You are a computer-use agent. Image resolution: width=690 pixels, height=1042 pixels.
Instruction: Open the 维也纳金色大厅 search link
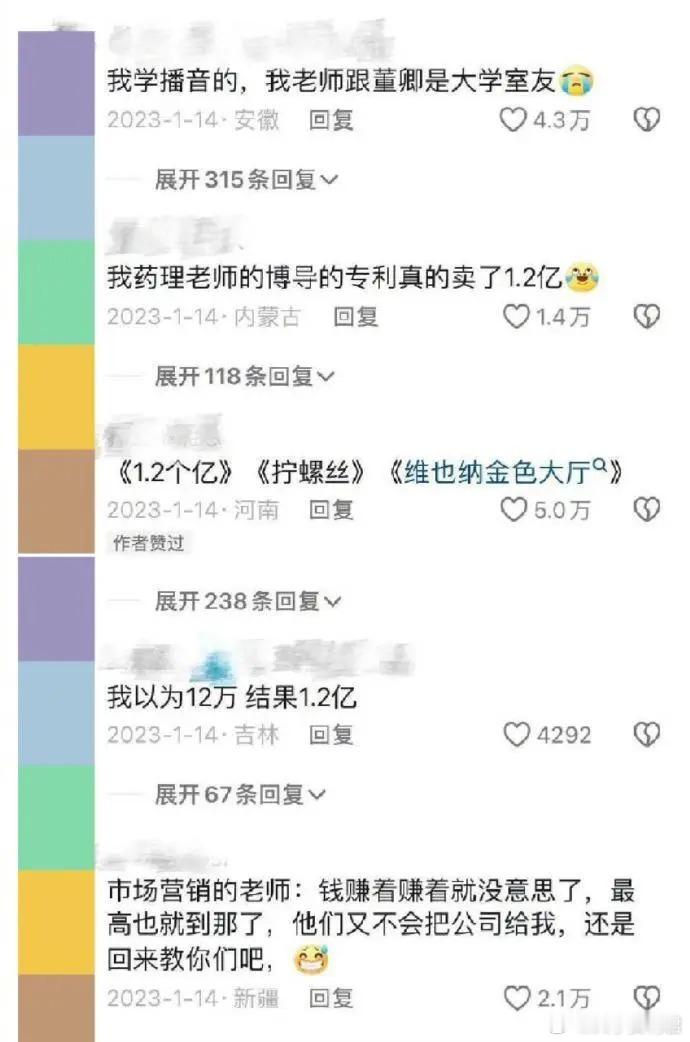(x=505, y=473)
